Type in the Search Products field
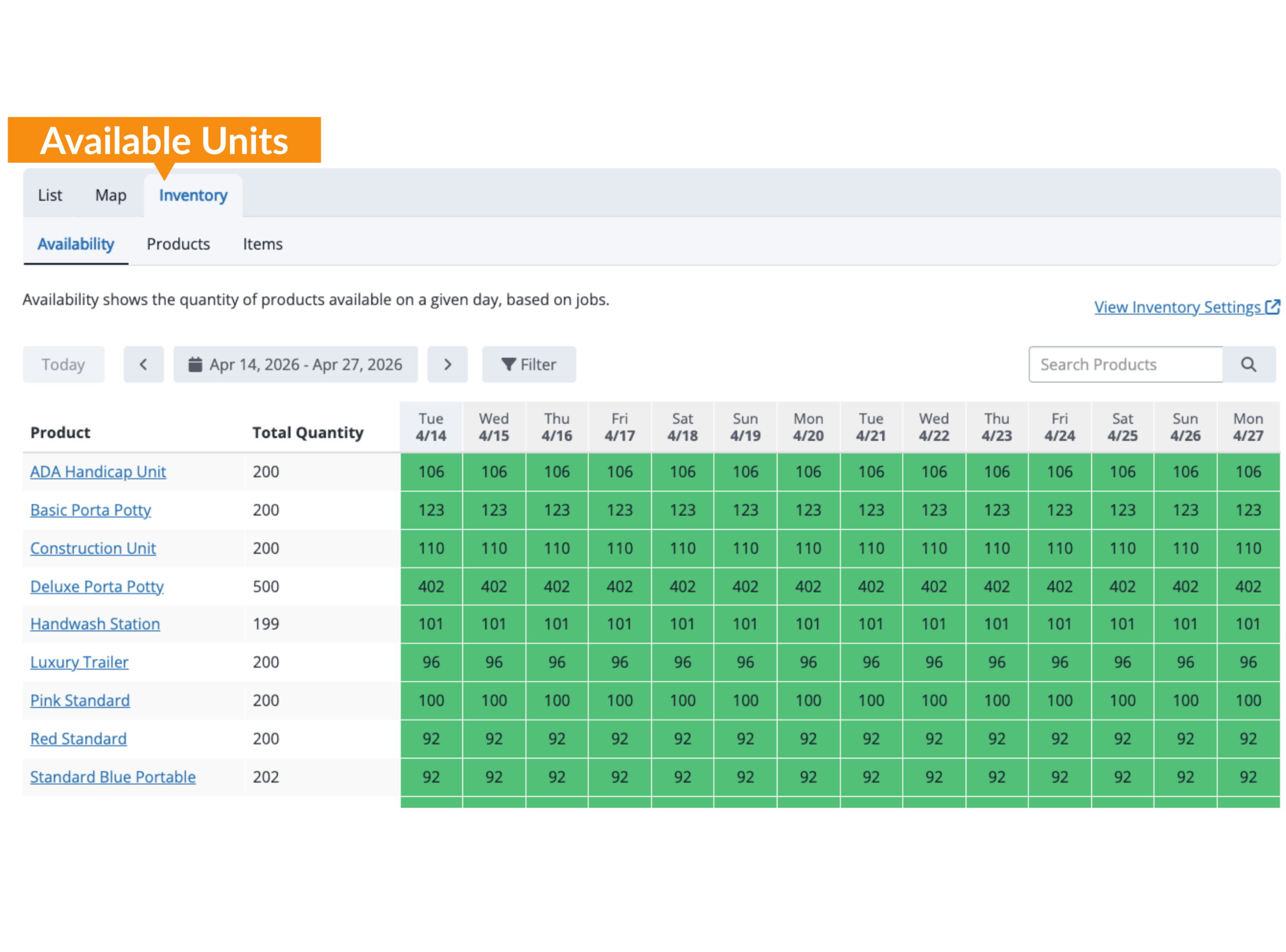1286x952 pixels. coord(1125,364)
